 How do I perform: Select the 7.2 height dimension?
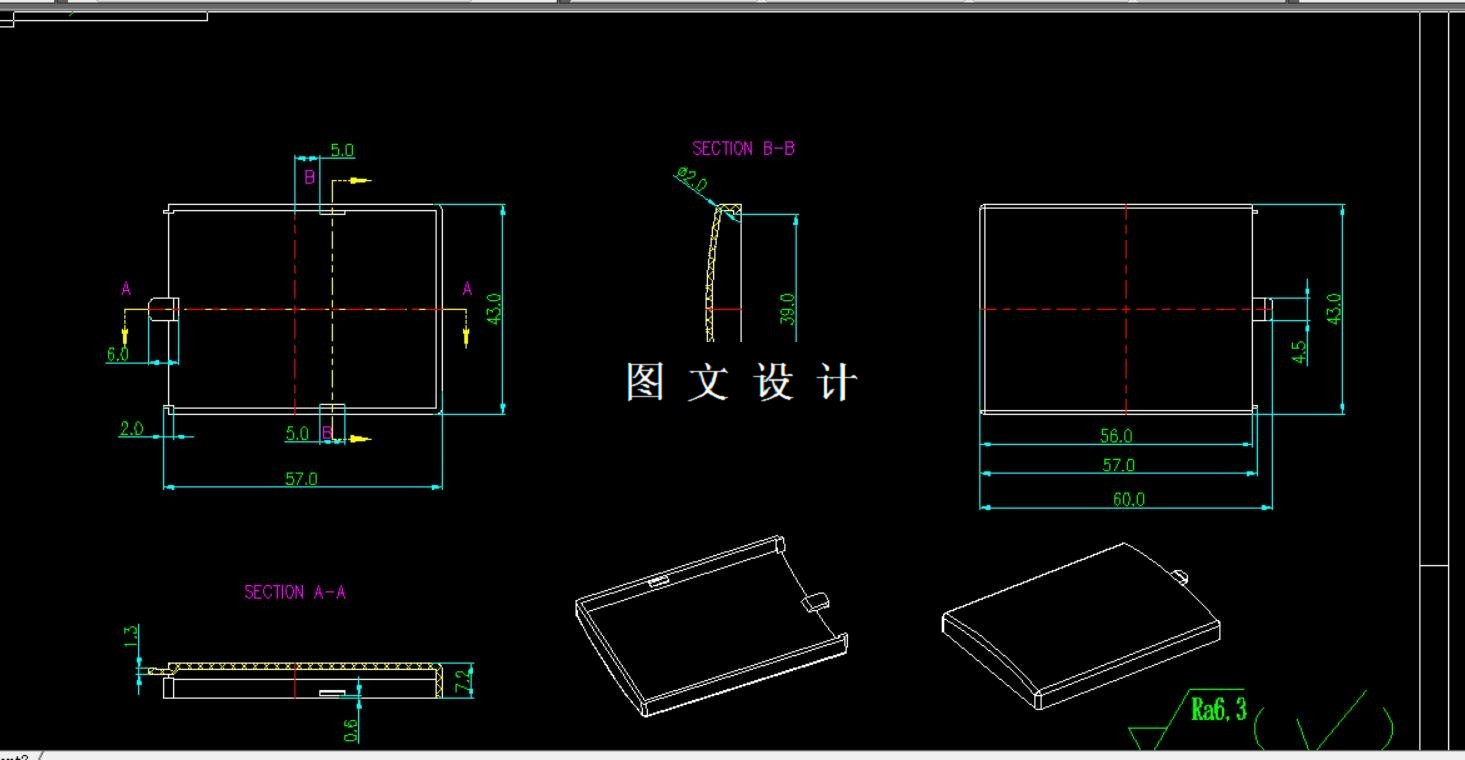click(x=463, y=682)
